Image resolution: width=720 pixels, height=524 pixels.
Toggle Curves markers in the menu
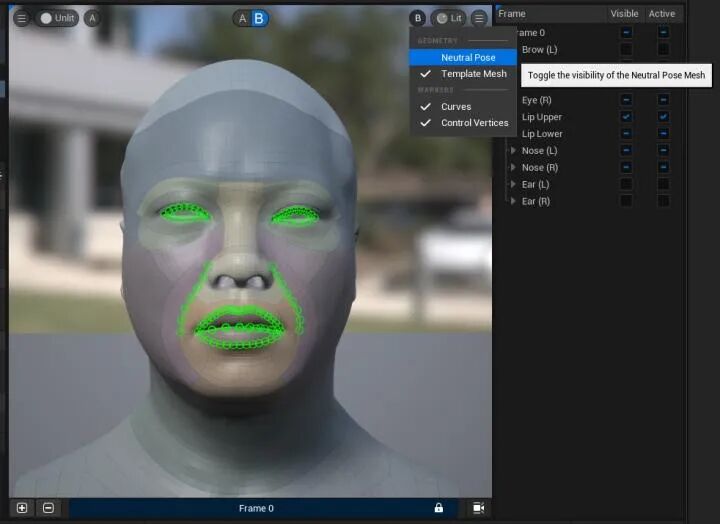tap(463, 107)
